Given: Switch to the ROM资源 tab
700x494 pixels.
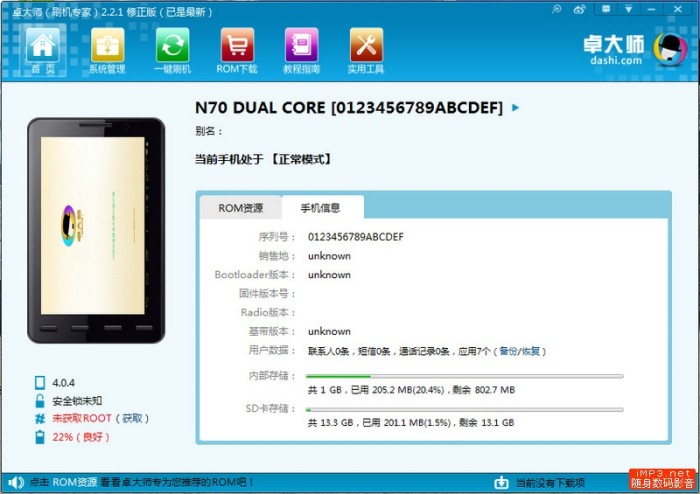Looking at the screenshot, I should click(241, 208).
